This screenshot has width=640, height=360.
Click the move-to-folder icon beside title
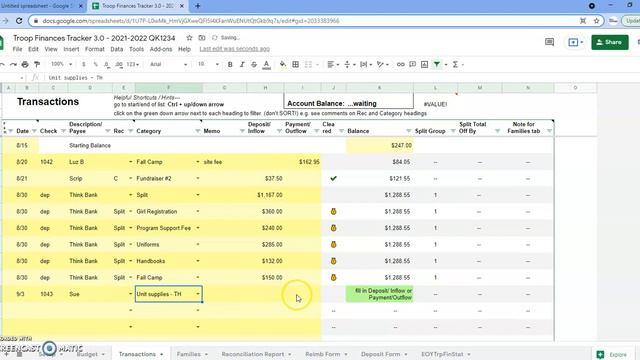pyautogui.click(x=202, y=38)
